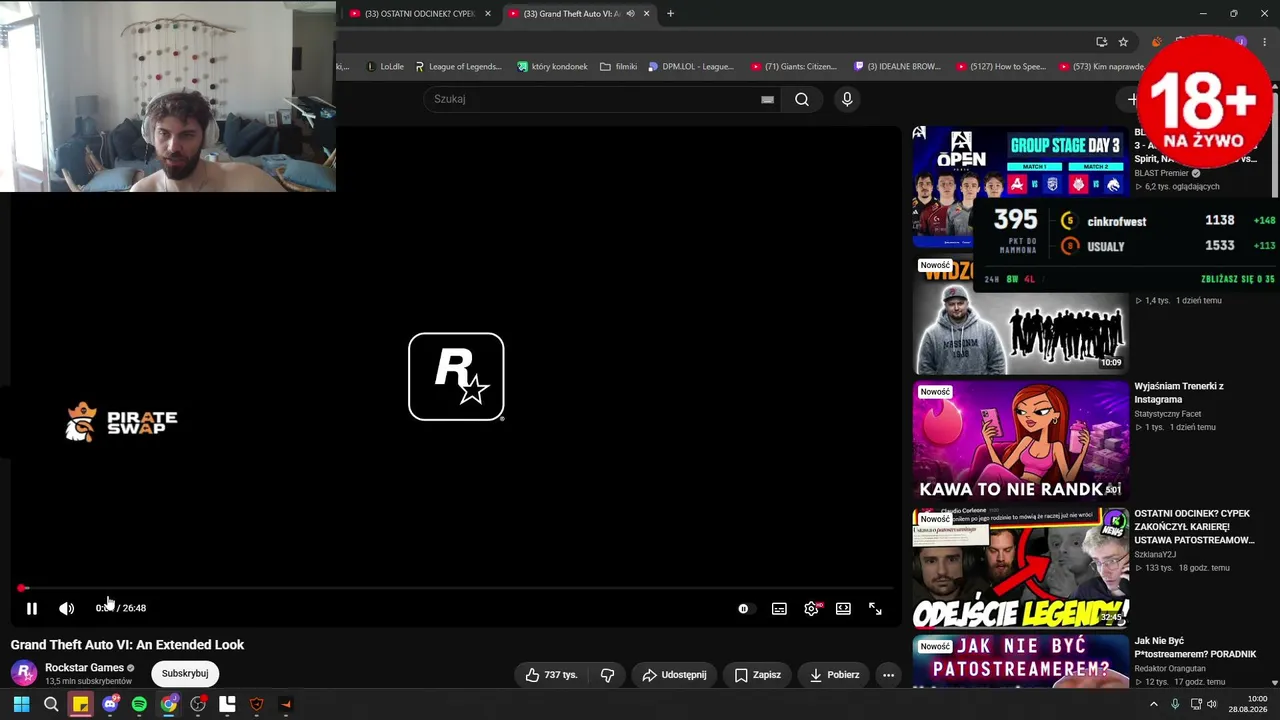Open Windows taskbar search
This screenshot has width=1280, height=720.
click(51, 704)
